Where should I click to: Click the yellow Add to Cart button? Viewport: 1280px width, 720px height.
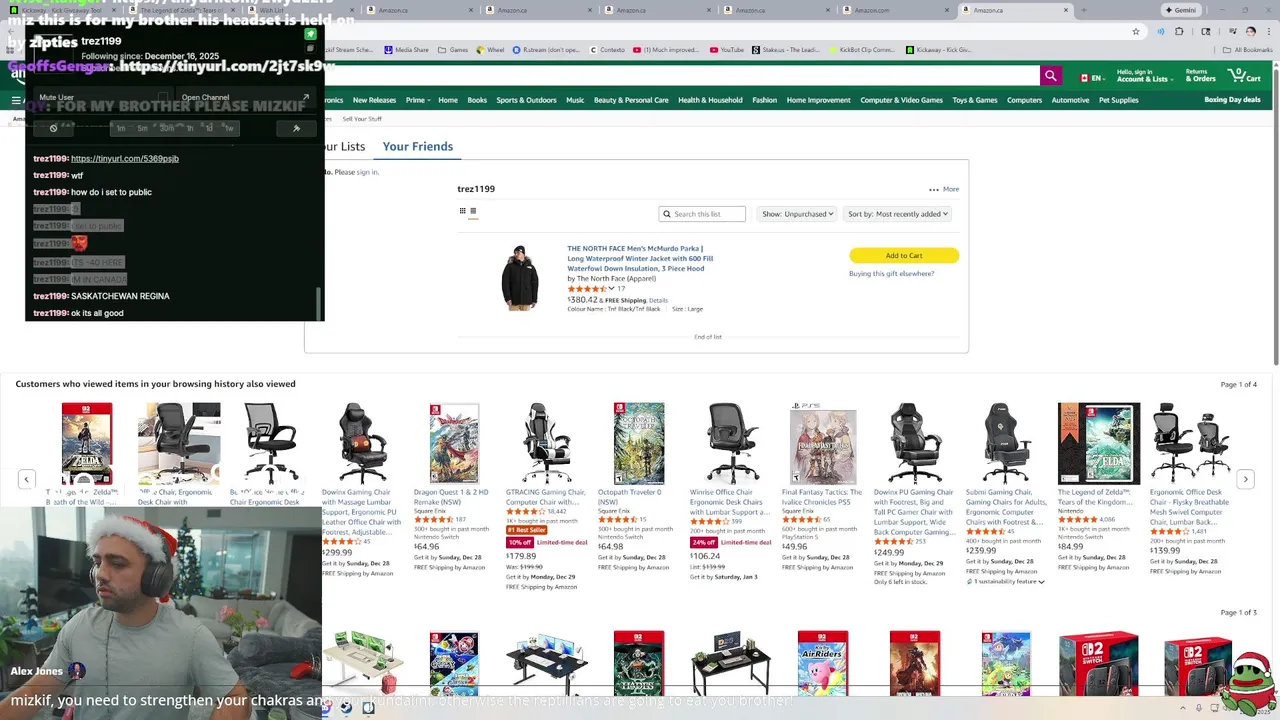[x=904, y=255]
